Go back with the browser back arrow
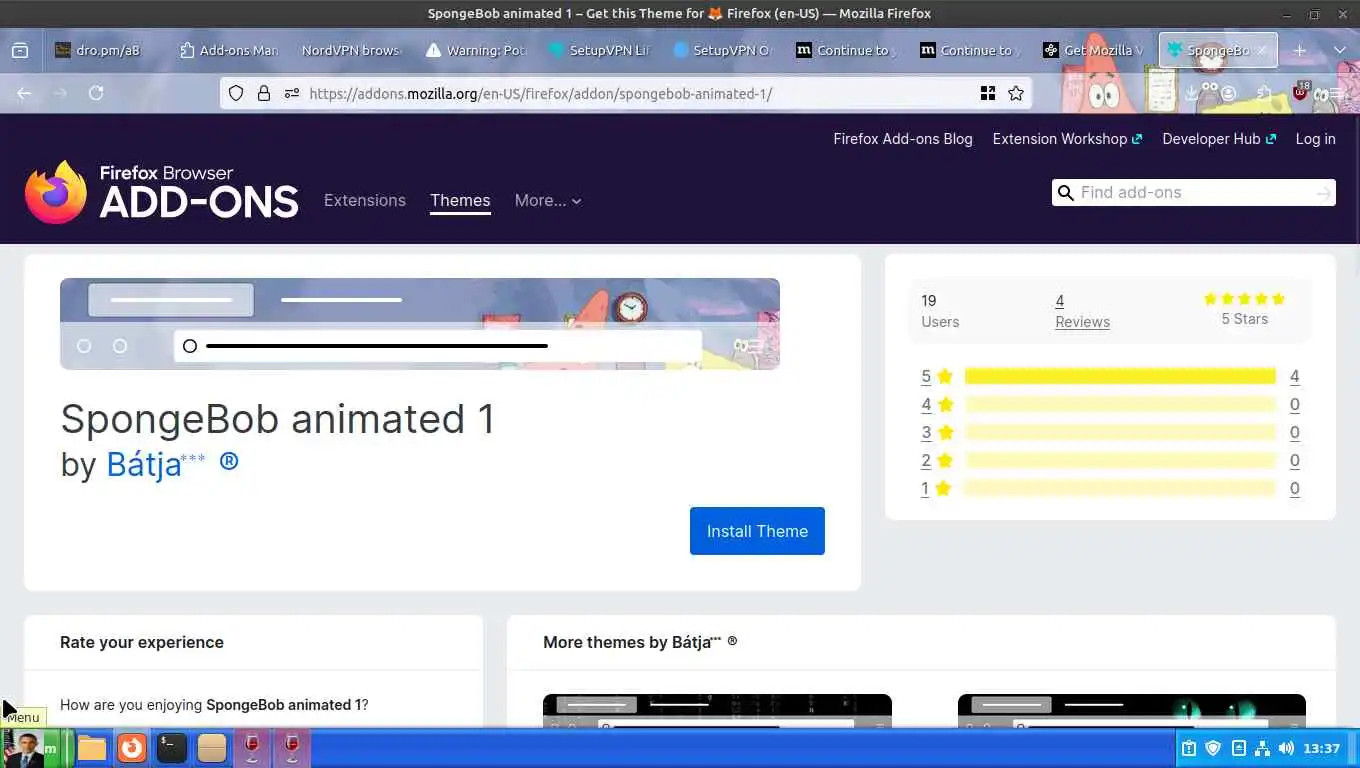This screenshot has width=1360, height=768. 24,93
